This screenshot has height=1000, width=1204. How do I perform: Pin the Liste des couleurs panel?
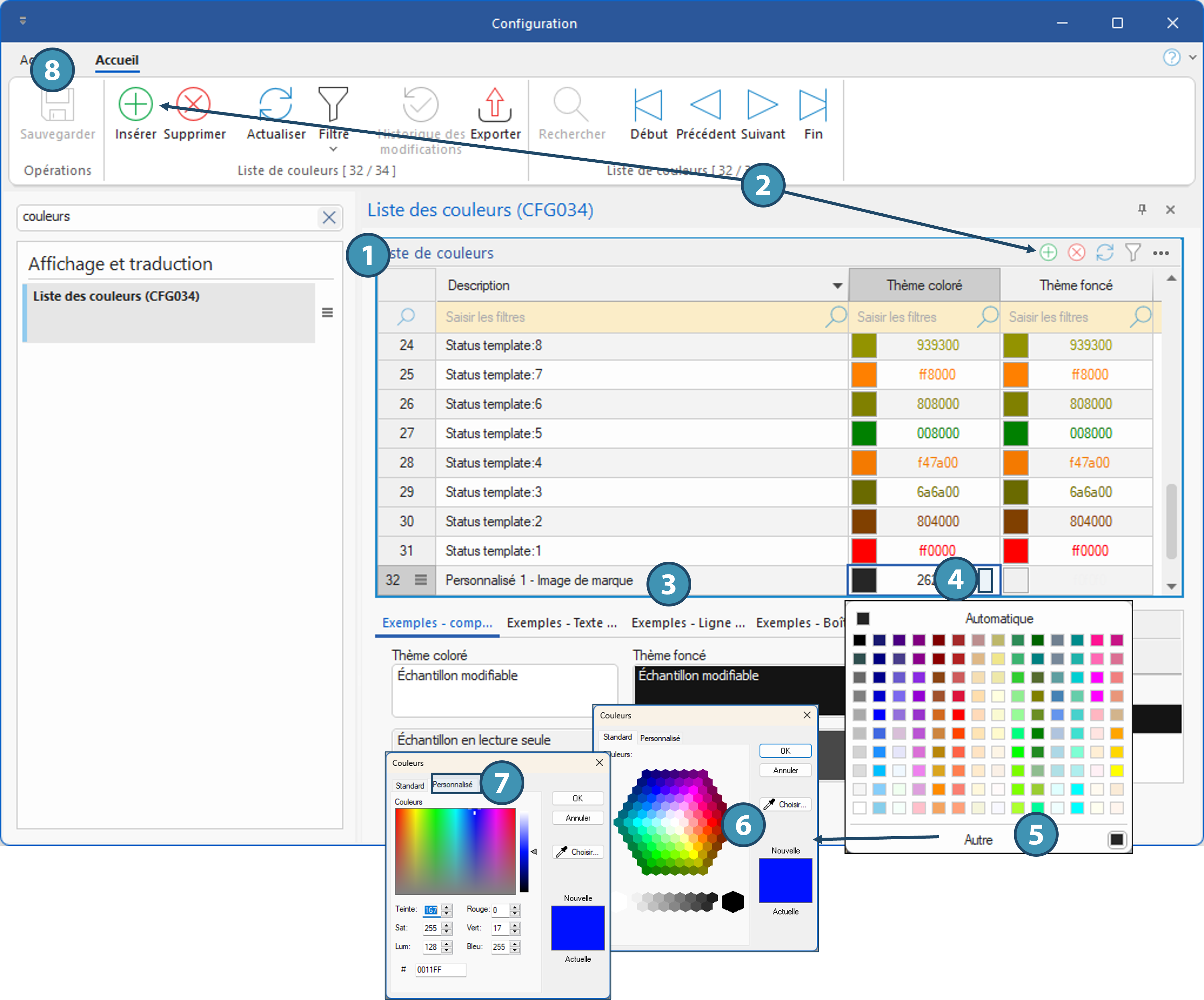(1142, 209)
